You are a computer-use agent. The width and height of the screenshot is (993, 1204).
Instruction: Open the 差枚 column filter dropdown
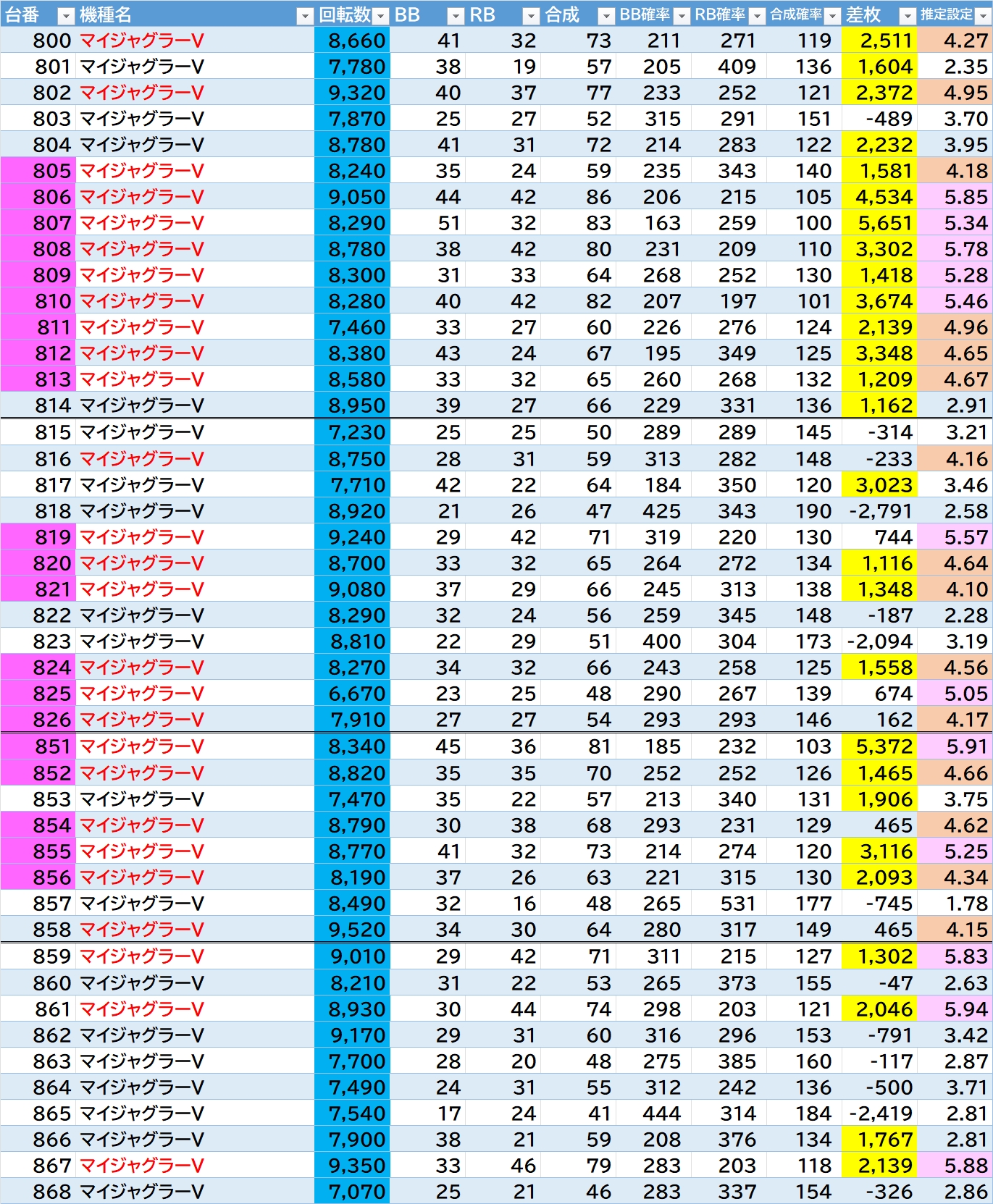908,15
